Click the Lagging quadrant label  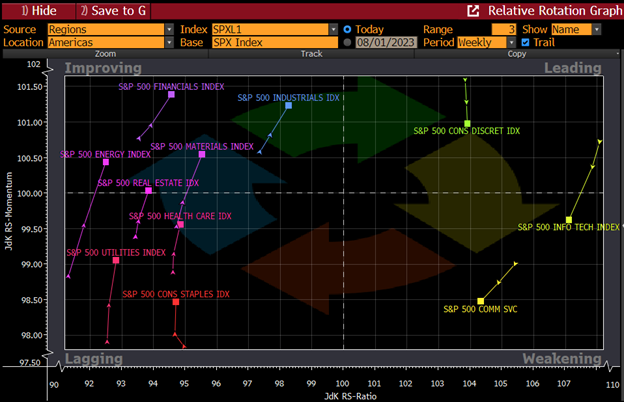tap(94, 359)
